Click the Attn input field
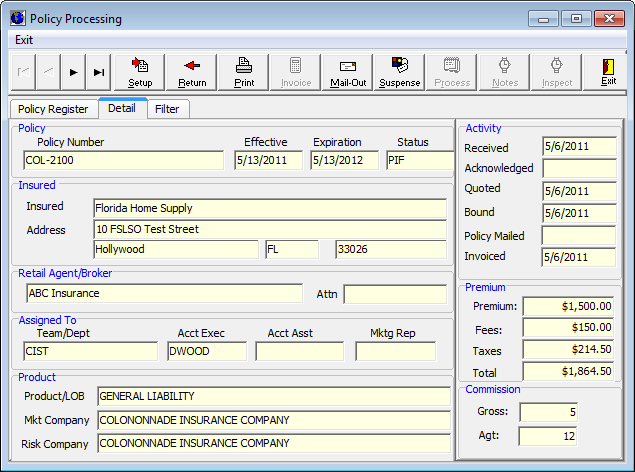635x472 pixels. (395, 294)
